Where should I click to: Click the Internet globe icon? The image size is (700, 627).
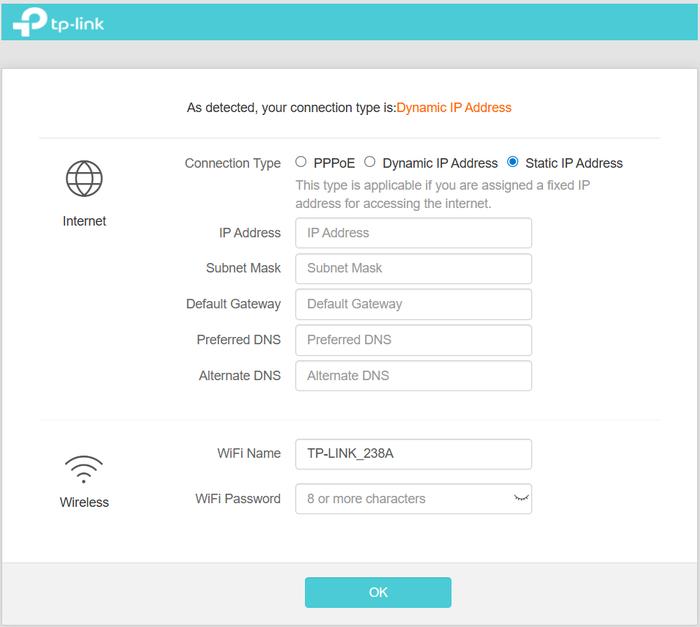coord(84,179)
